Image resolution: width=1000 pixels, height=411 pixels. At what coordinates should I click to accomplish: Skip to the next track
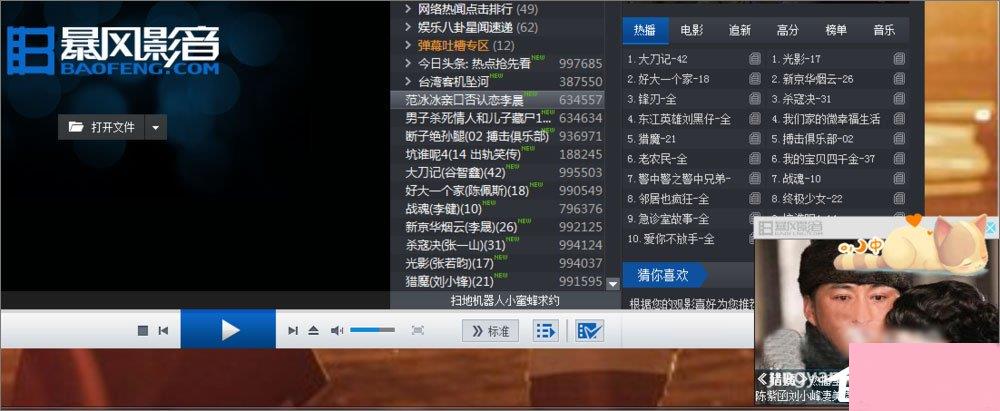click(293, 331)
